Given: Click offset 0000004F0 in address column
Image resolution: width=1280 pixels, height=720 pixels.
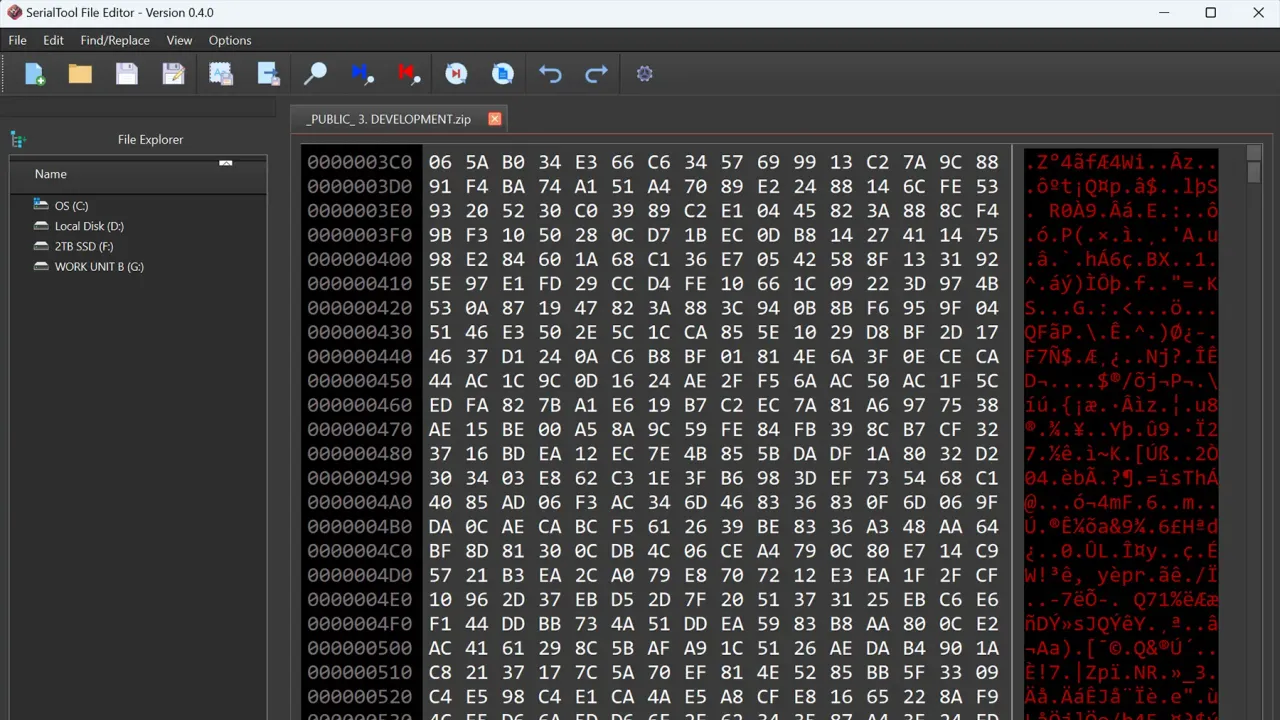Looking at the screenshot, I should coord(360,624).
